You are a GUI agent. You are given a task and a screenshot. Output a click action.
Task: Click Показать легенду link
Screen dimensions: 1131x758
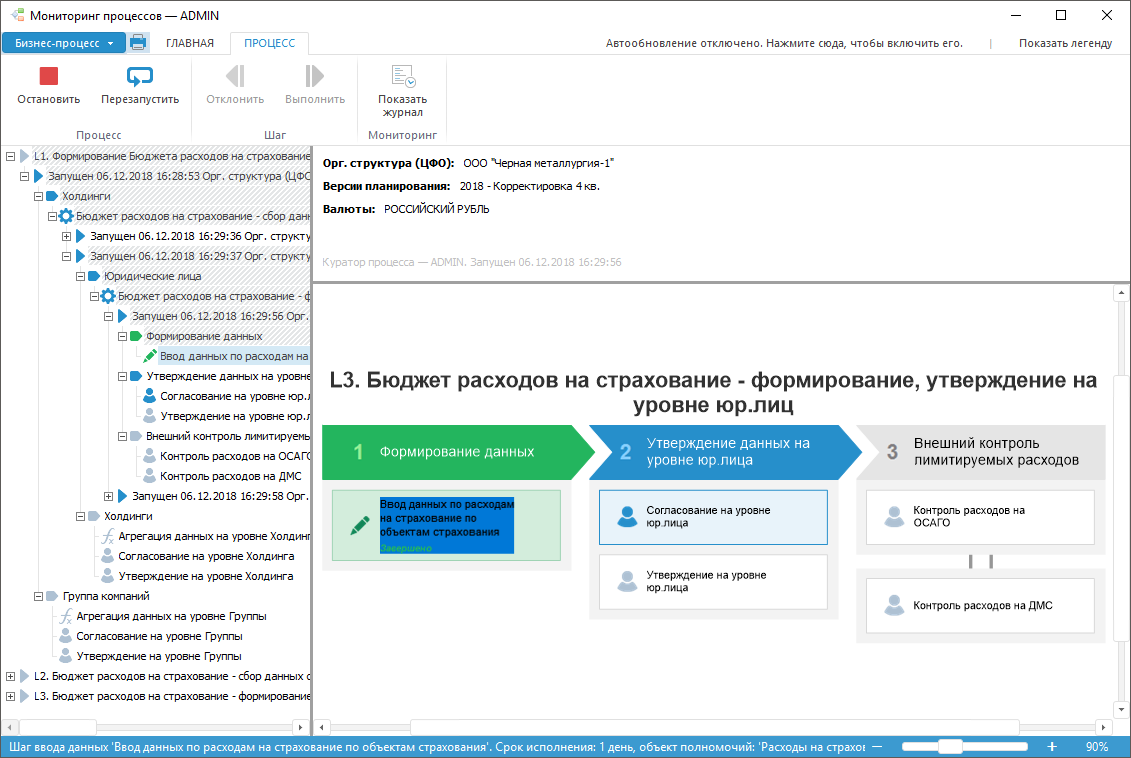(1065, 43)
